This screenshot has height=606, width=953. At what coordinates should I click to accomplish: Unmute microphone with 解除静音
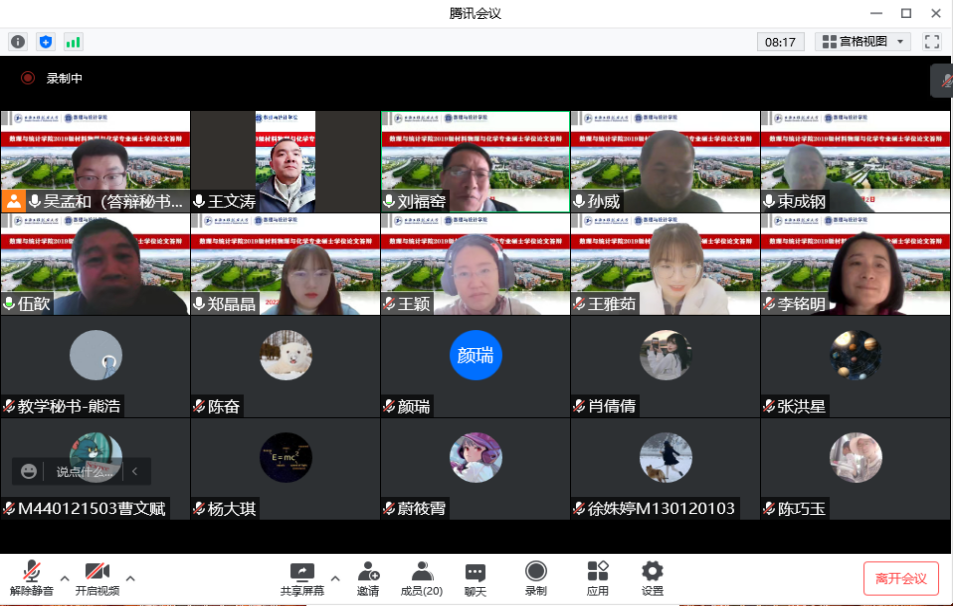[31, 578]
